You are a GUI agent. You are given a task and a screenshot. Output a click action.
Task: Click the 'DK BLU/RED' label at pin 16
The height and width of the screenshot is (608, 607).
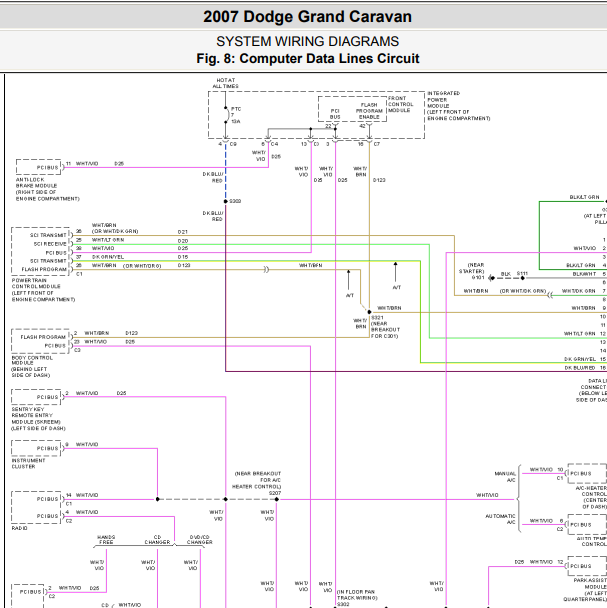pyautogui.click(x=580, y=368)
